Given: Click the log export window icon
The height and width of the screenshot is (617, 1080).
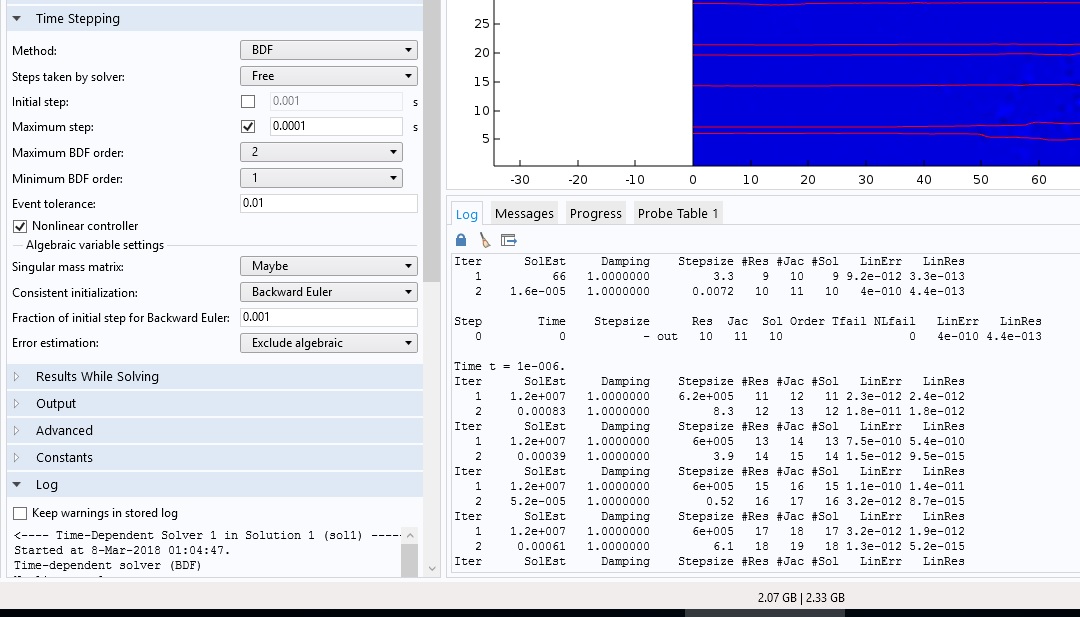Looking at the screenshot, I should tap(509, 240).
